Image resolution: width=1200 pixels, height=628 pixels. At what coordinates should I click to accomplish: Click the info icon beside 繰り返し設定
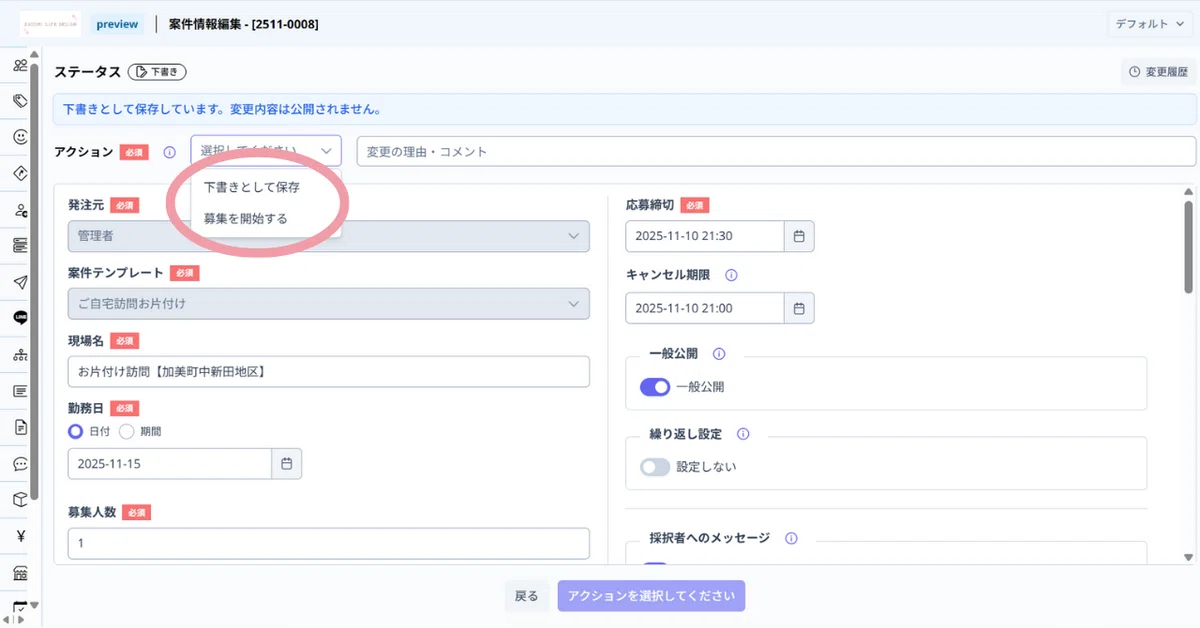pos(743,434)
